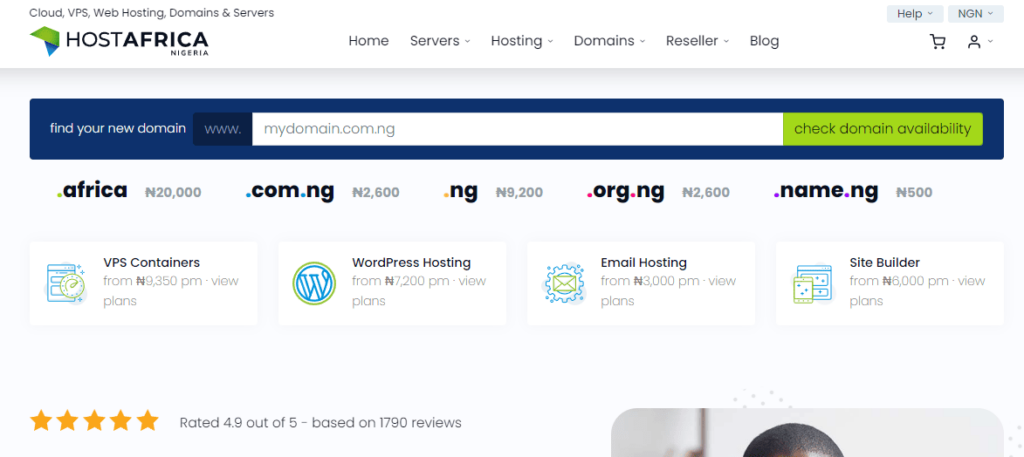This screenshot has height=457, width=1024.
Task: Expand the Servers menu
Action: [x=440, y=41]
